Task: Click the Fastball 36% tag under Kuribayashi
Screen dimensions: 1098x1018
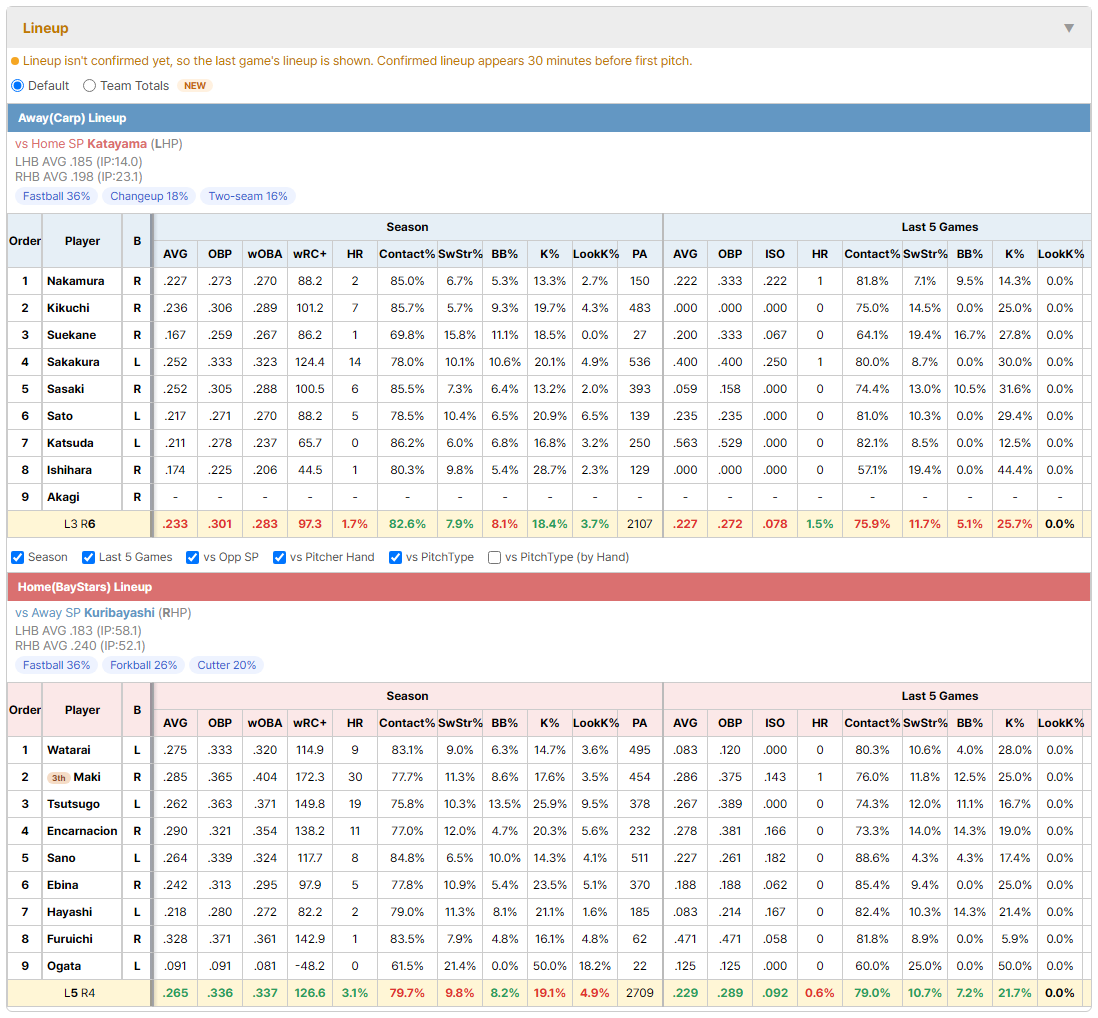Action: [57, 665]
